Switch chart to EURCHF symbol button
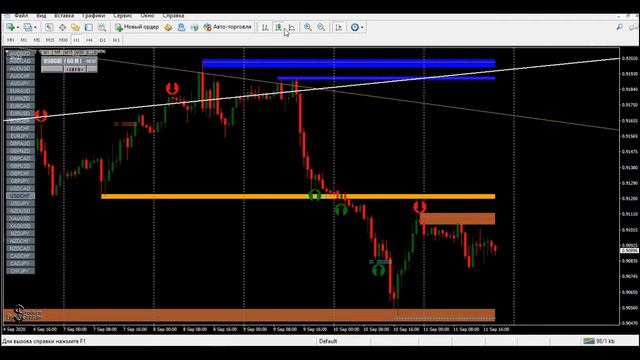The height and width of the screenshot is (360, 640). click(20, 128)
